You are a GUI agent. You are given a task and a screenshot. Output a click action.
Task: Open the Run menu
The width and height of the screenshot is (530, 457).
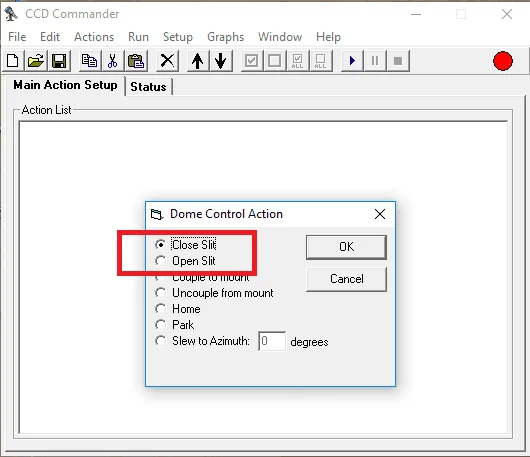point(138,37)
